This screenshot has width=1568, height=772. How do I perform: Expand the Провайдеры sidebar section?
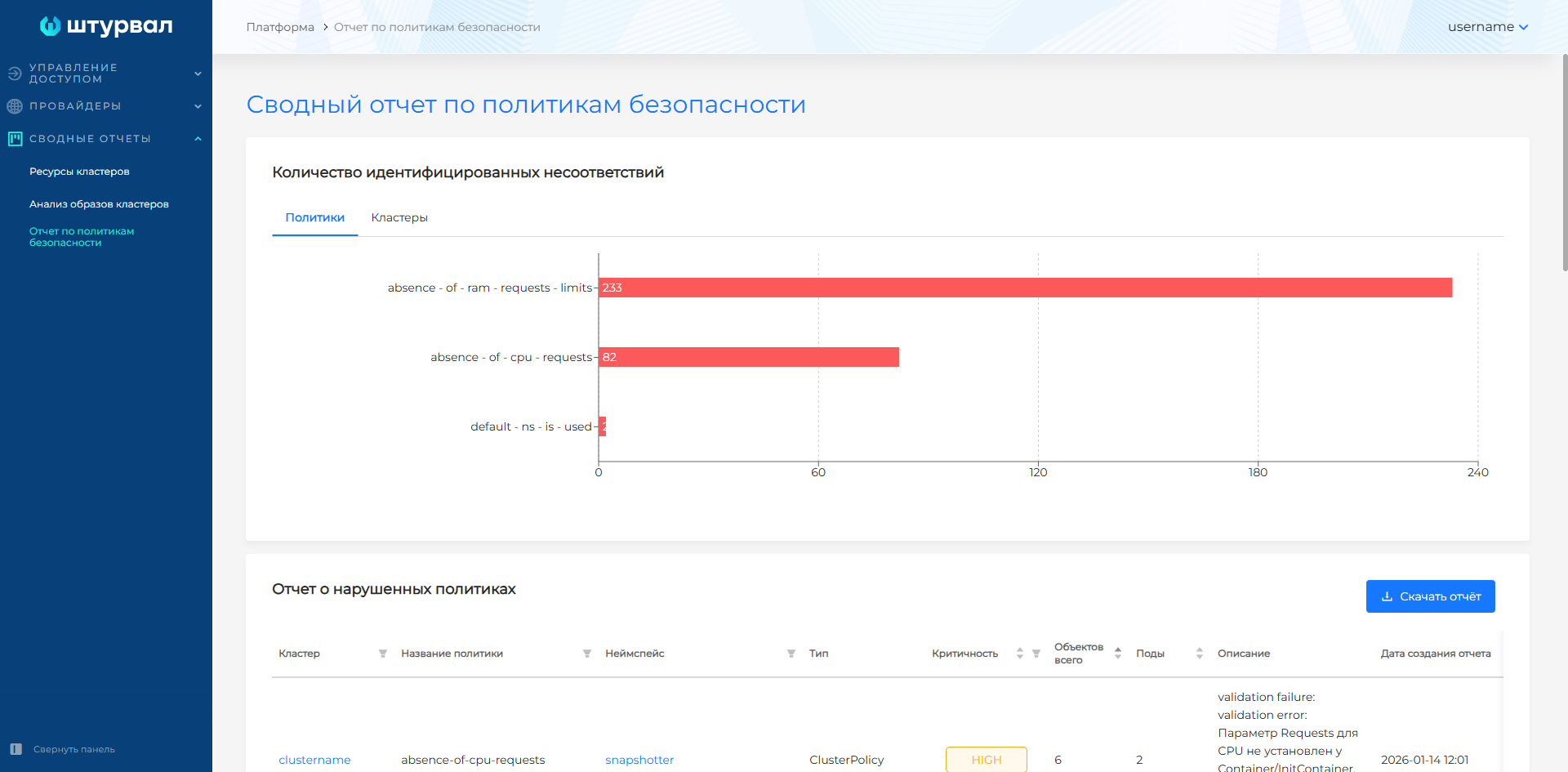click(x=198, y=106)
